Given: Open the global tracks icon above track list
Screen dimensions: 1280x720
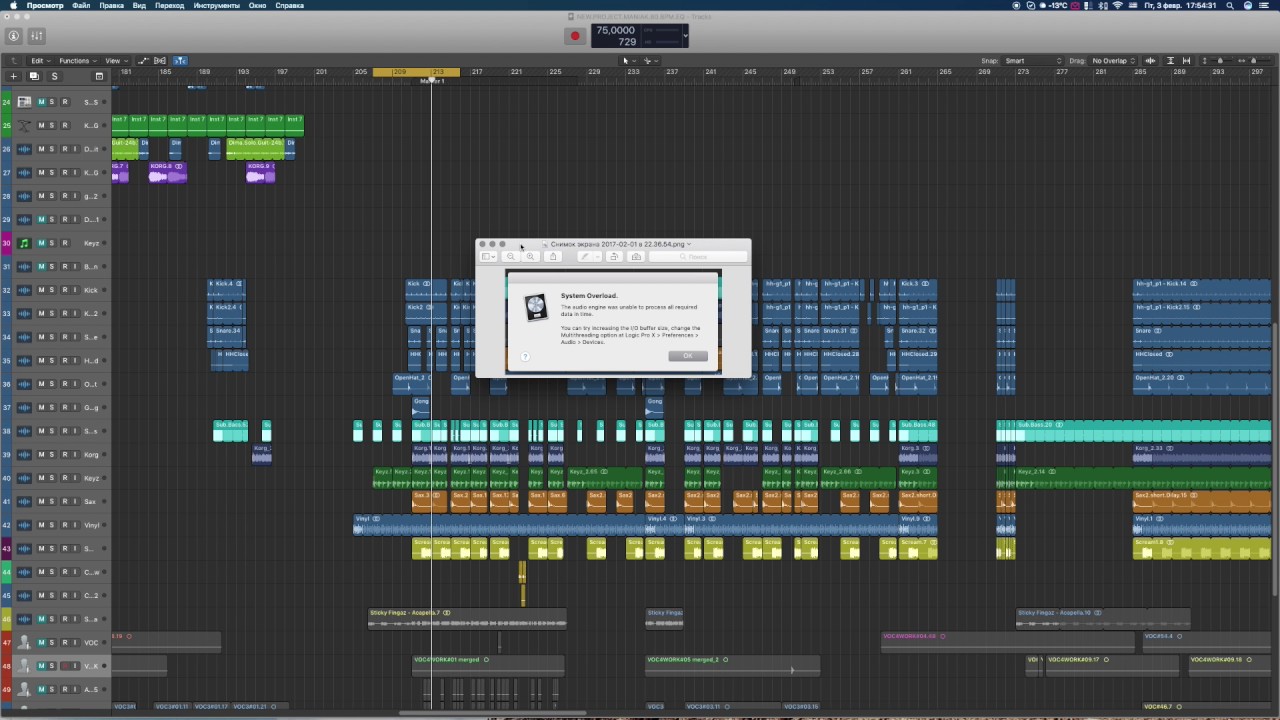Looking at the screenshot, I should 99,76.
